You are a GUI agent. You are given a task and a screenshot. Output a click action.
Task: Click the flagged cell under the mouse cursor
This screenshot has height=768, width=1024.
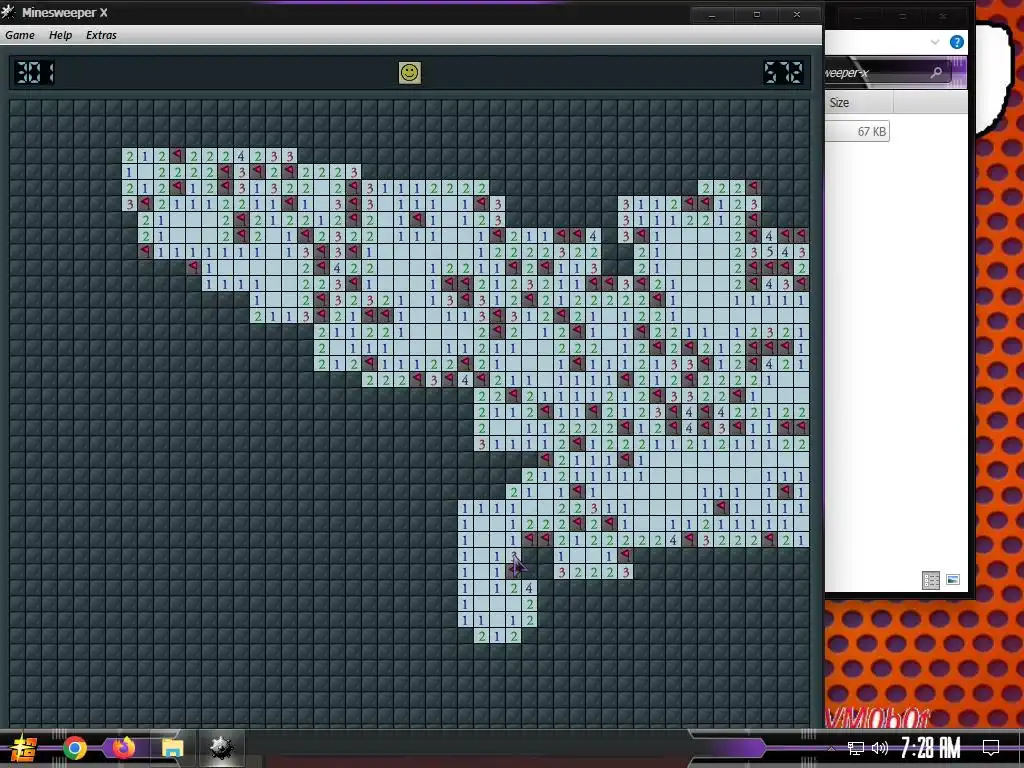(513, 572)
